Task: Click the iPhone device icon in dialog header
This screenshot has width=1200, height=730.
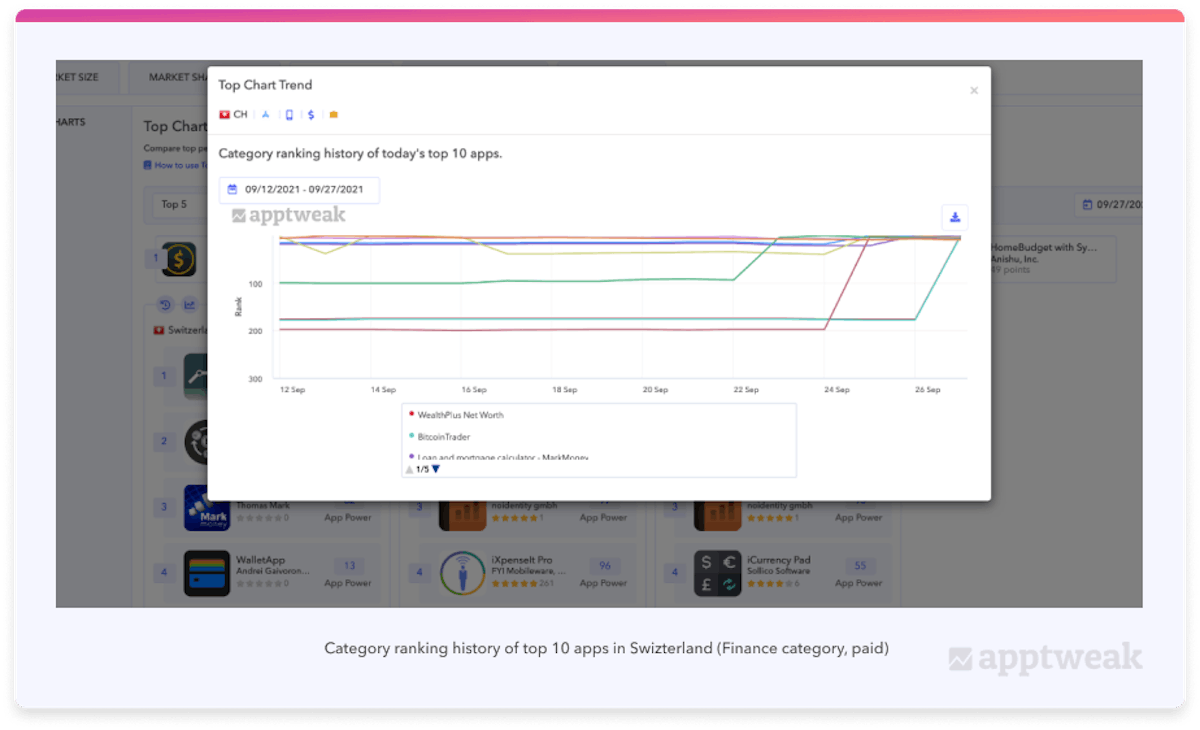Action: pyautogui.click(x=289, y=115)
